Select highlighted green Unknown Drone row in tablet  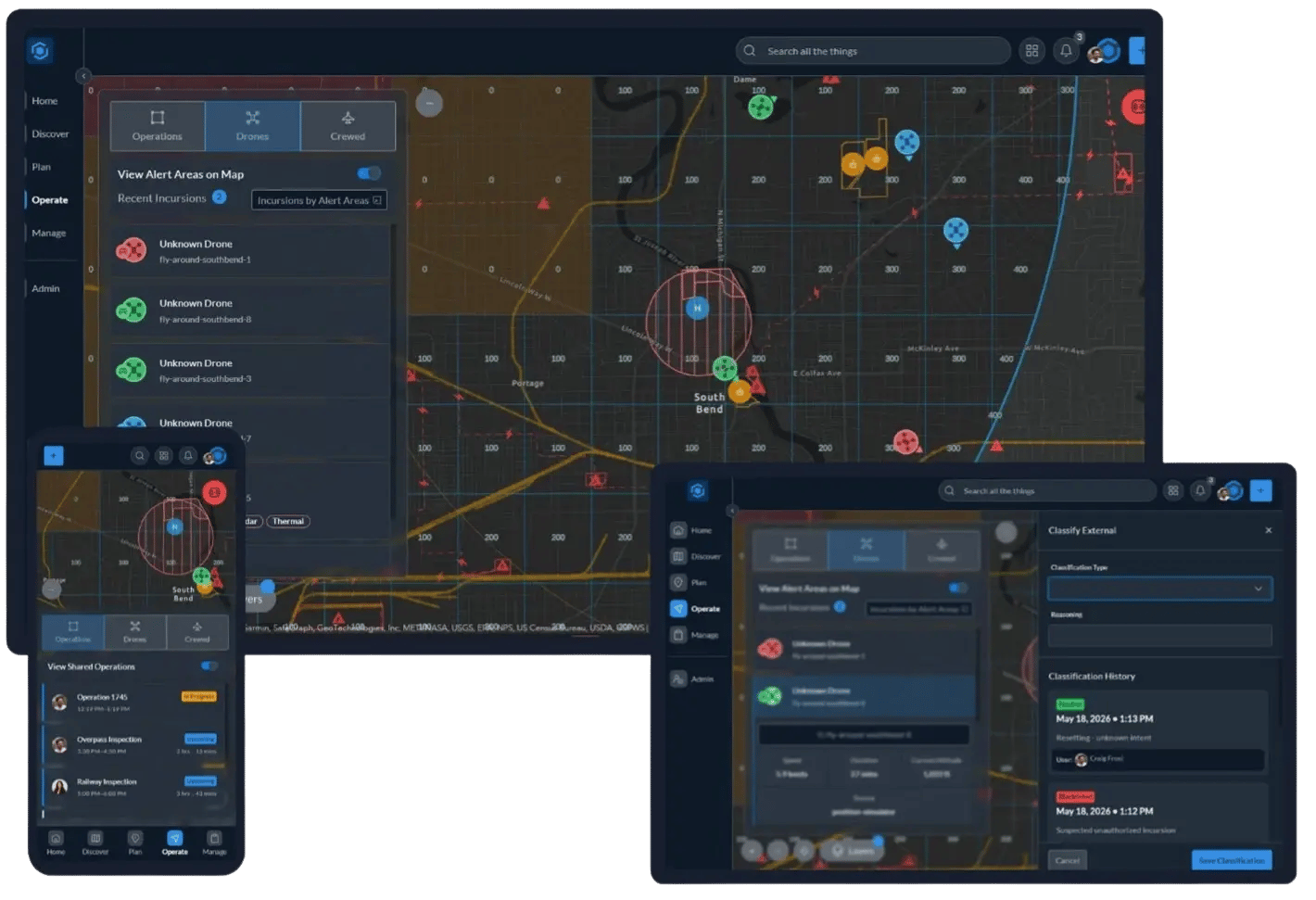tap(862, 696)
